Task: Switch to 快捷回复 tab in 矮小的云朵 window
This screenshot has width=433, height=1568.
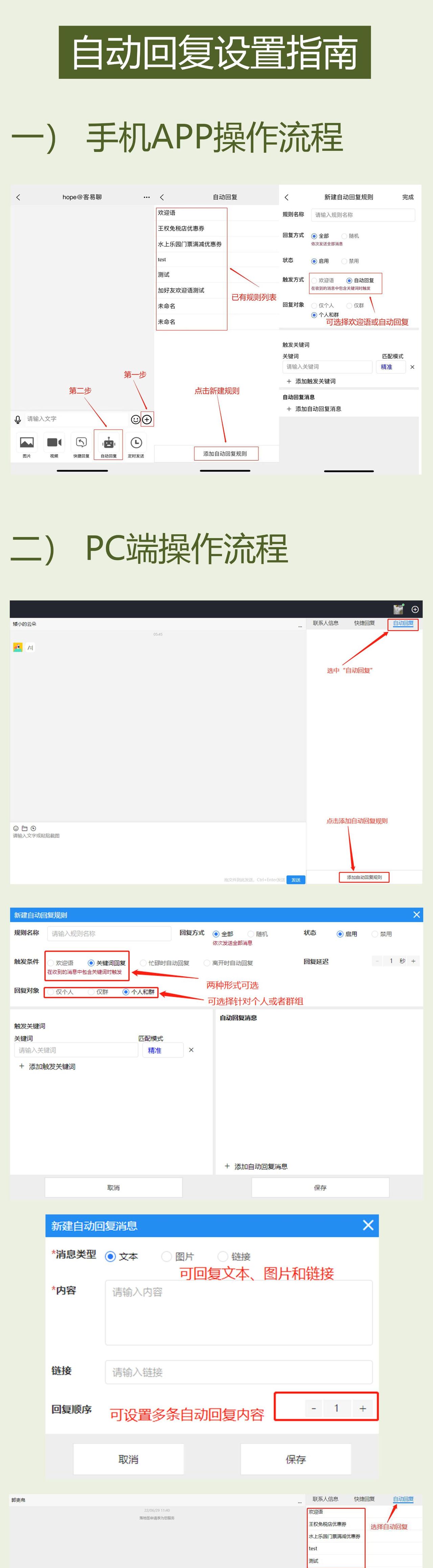Action: [x=364, y=623]
